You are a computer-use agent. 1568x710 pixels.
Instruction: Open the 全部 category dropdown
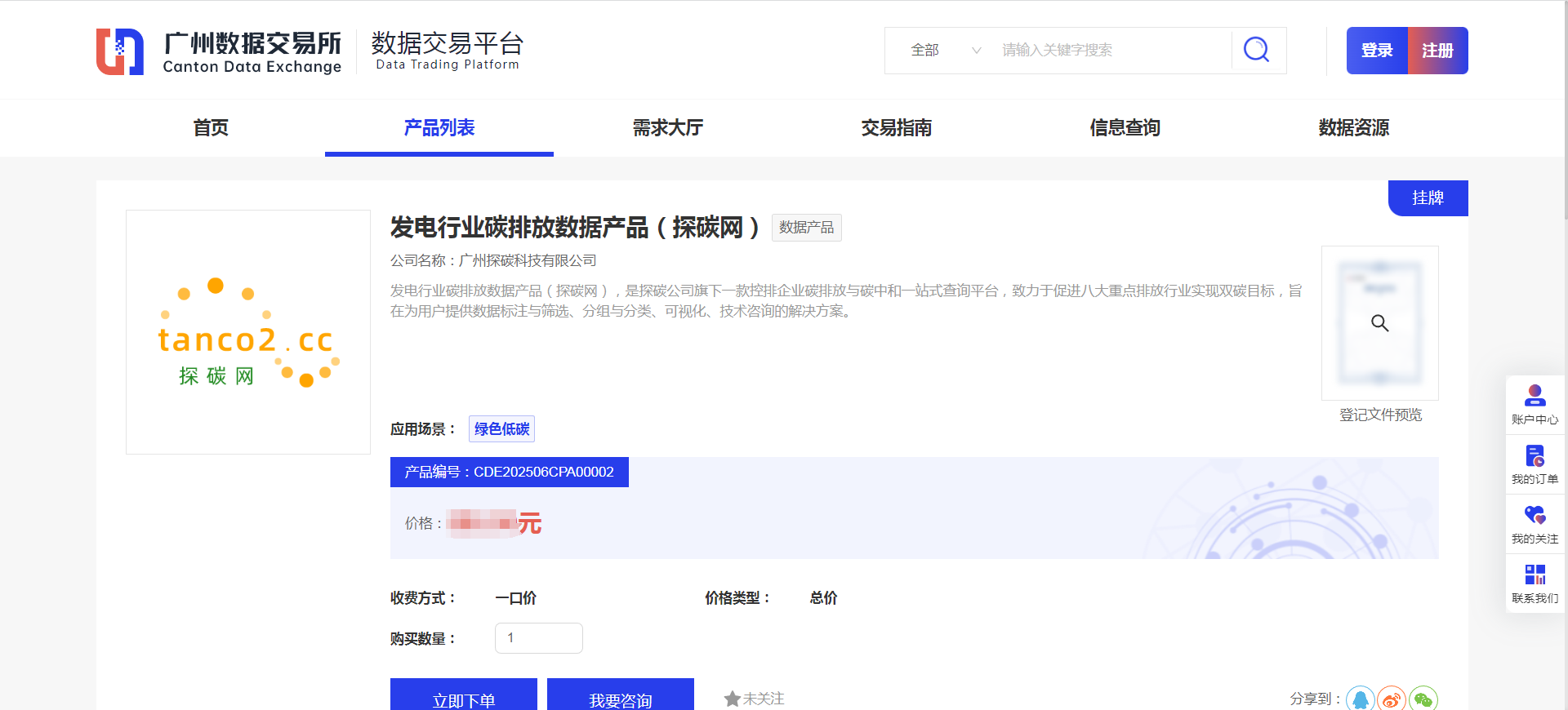coord(945,51)
